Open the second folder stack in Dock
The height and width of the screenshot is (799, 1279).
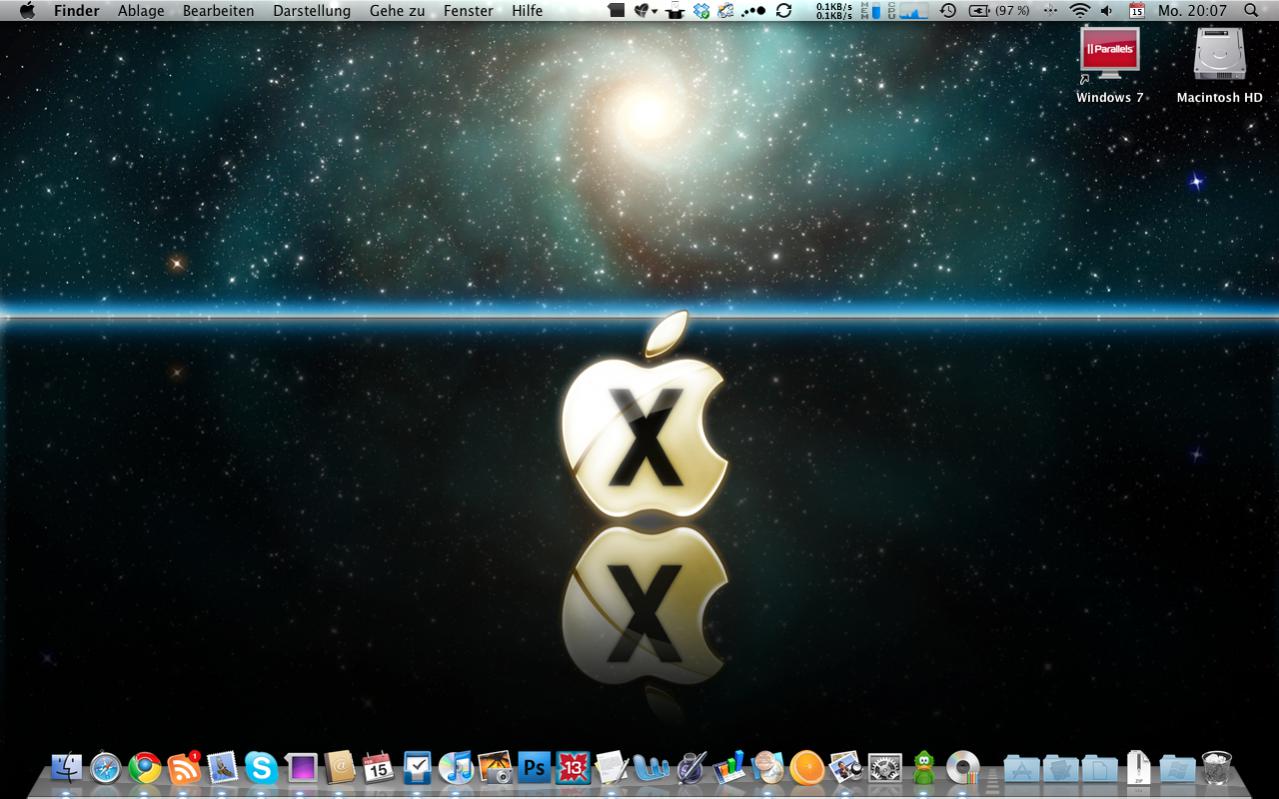(1061, 768)
